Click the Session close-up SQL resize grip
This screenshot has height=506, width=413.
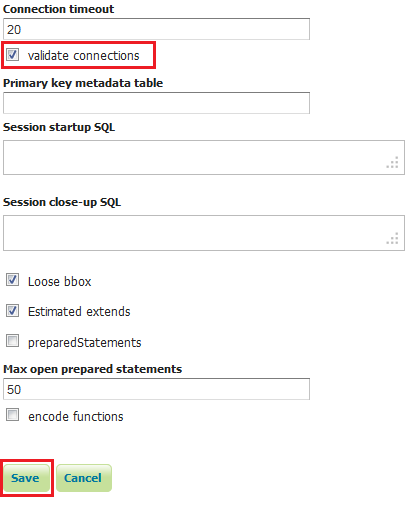click(393, 238)
